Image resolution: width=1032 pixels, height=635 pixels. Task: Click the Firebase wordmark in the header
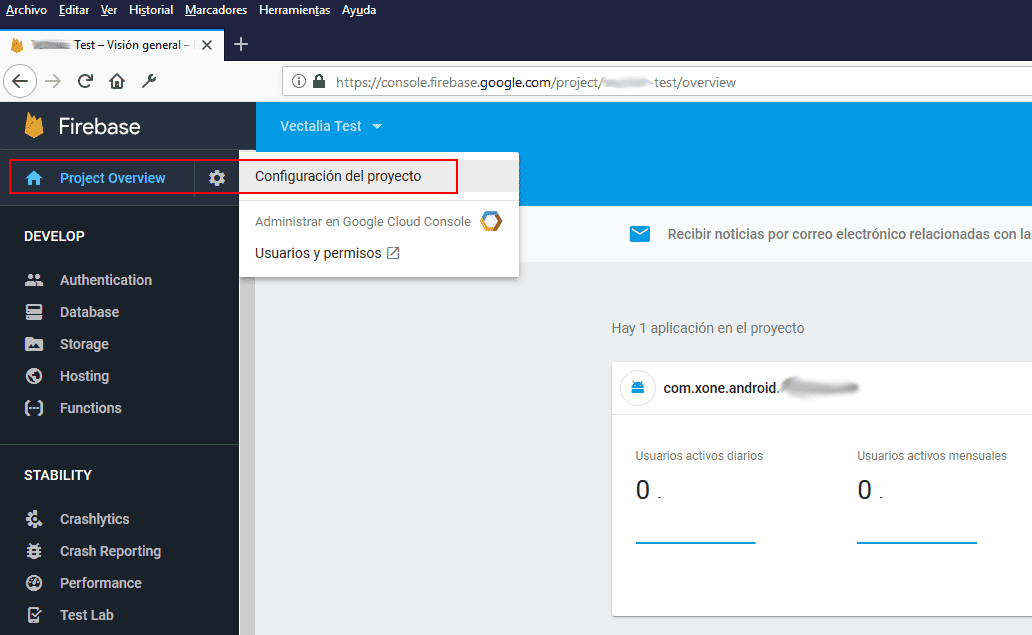[x=99, y=126]
